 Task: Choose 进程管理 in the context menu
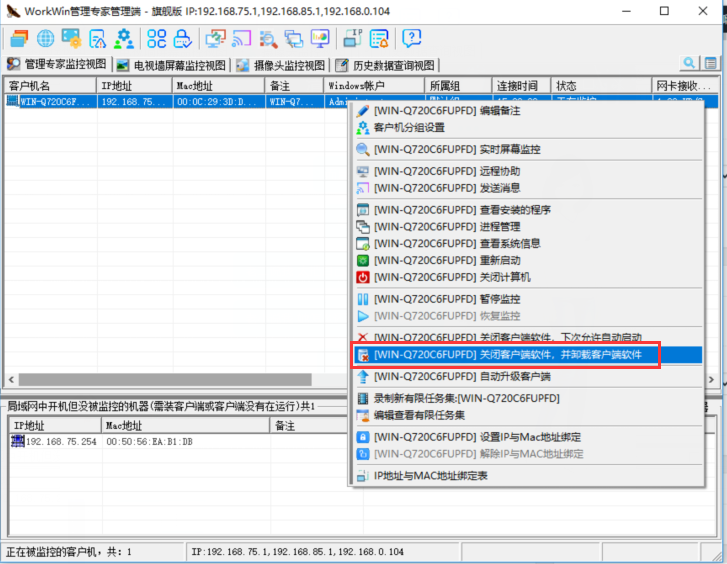[x=527, y=226]
